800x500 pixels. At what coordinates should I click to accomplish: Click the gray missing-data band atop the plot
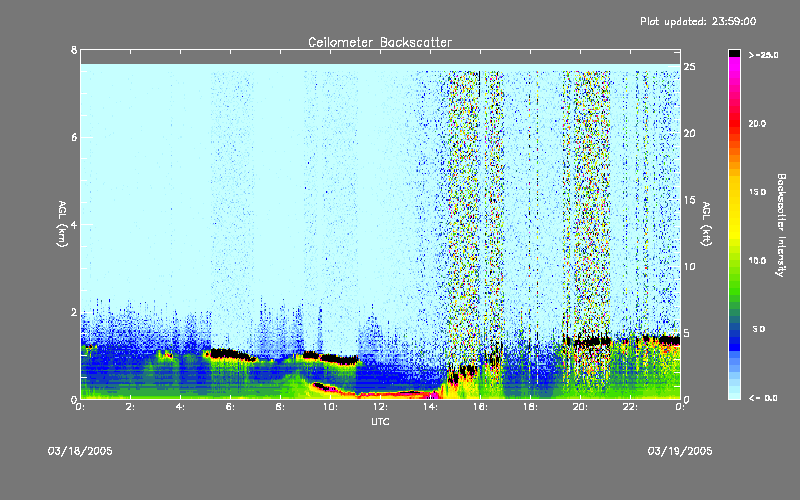click(x=380, y=57)
